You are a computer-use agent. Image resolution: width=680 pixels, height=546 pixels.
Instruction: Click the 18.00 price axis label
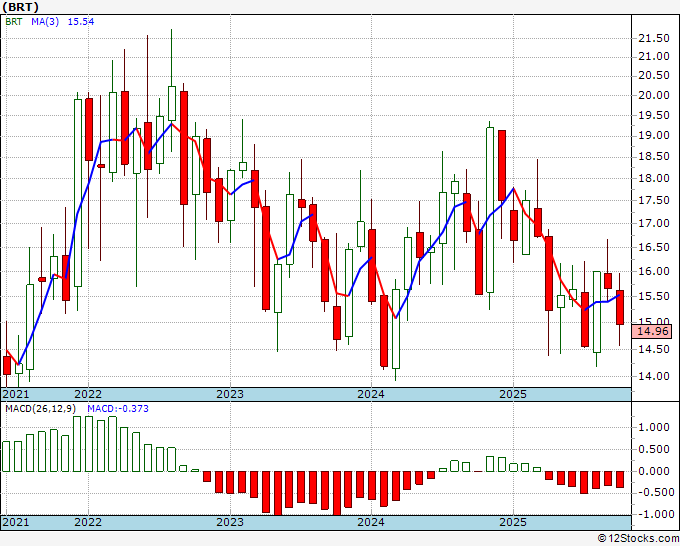click(x=654, y=178)
